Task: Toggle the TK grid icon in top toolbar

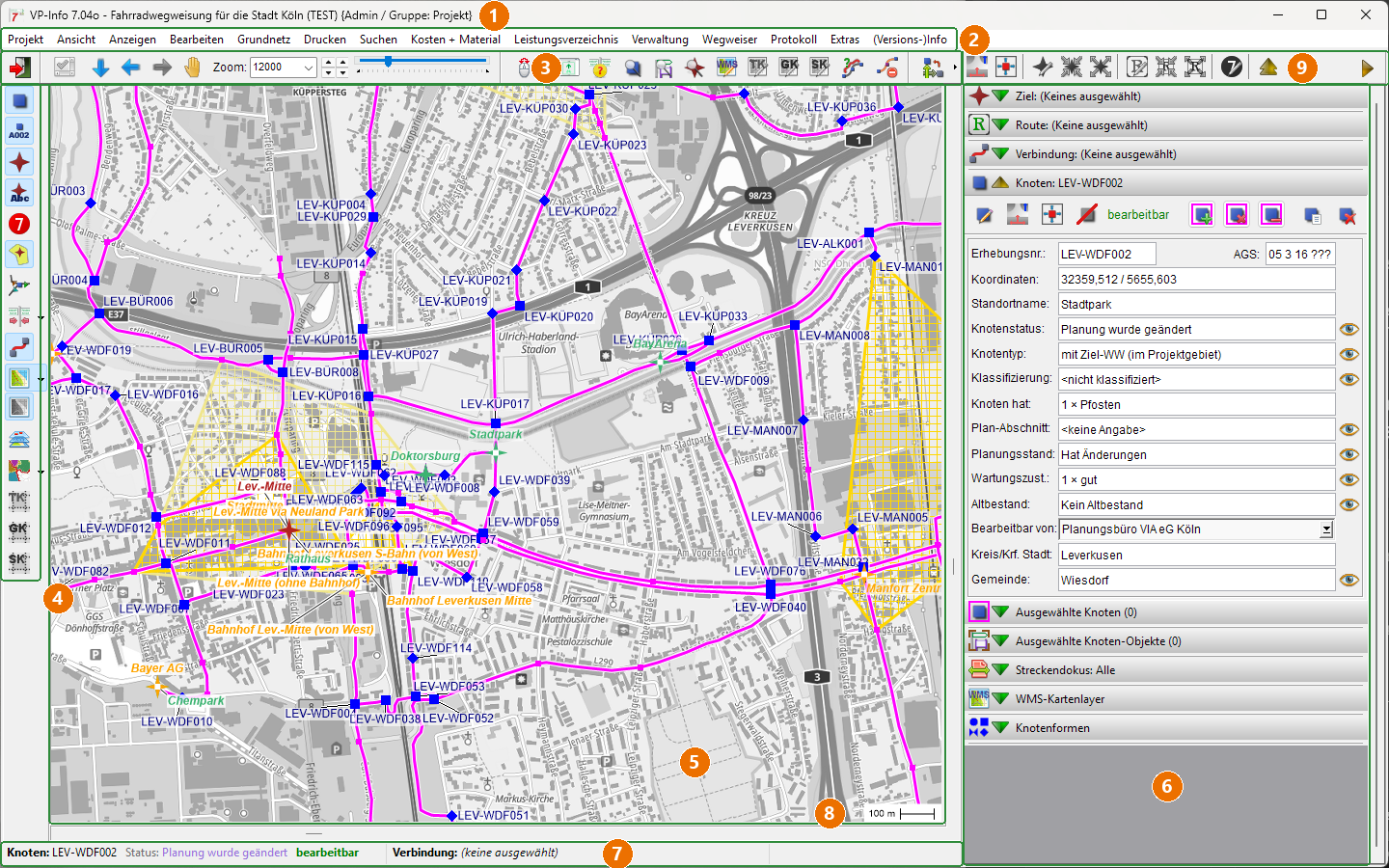Action: click(x=757, y=68)
